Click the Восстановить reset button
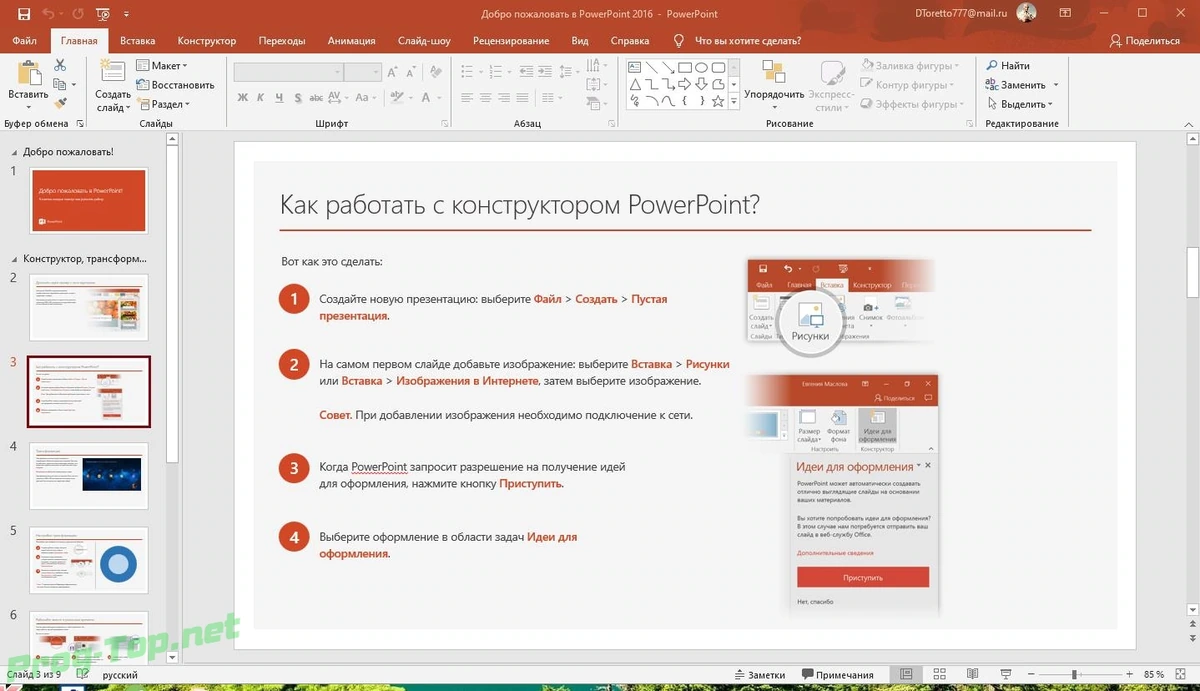This screenshot has width=1200, height=691. (175, 85)
